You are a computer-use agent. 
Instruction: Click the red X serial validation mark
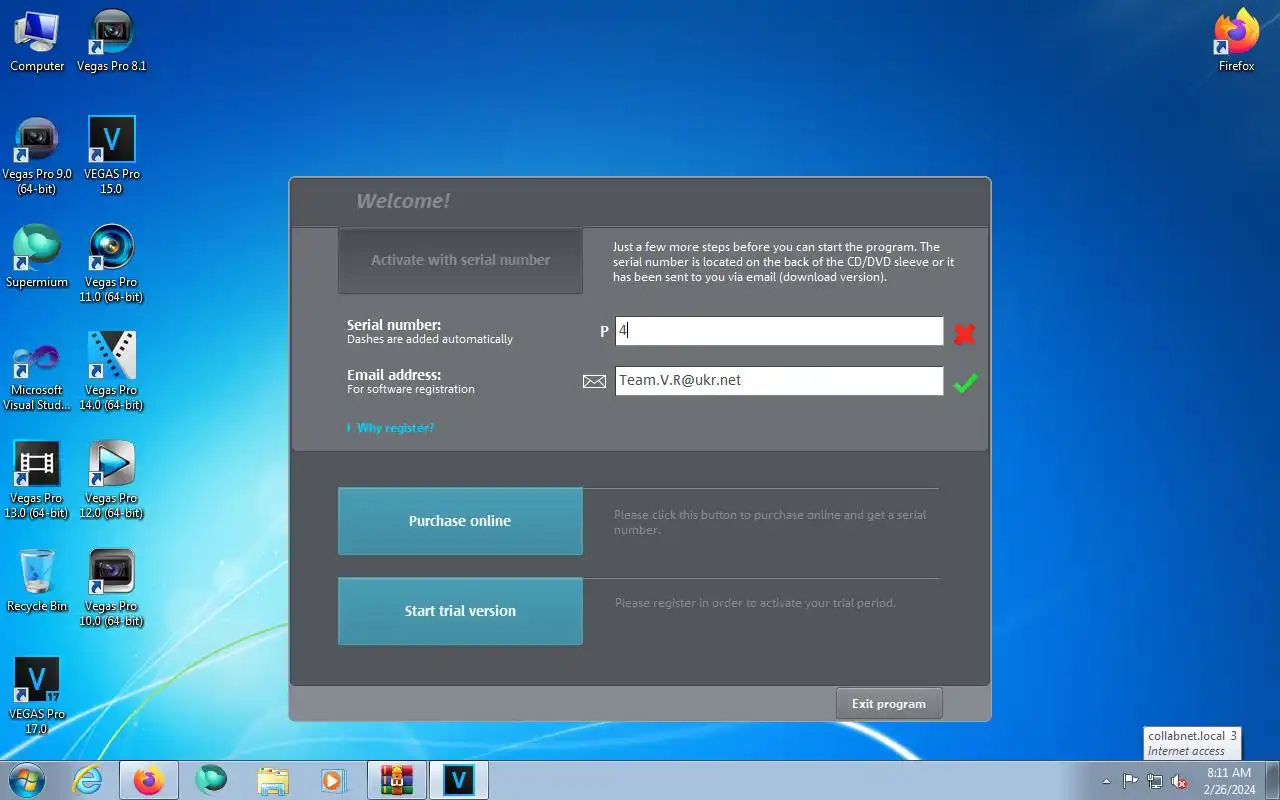[x=964, y=334]
